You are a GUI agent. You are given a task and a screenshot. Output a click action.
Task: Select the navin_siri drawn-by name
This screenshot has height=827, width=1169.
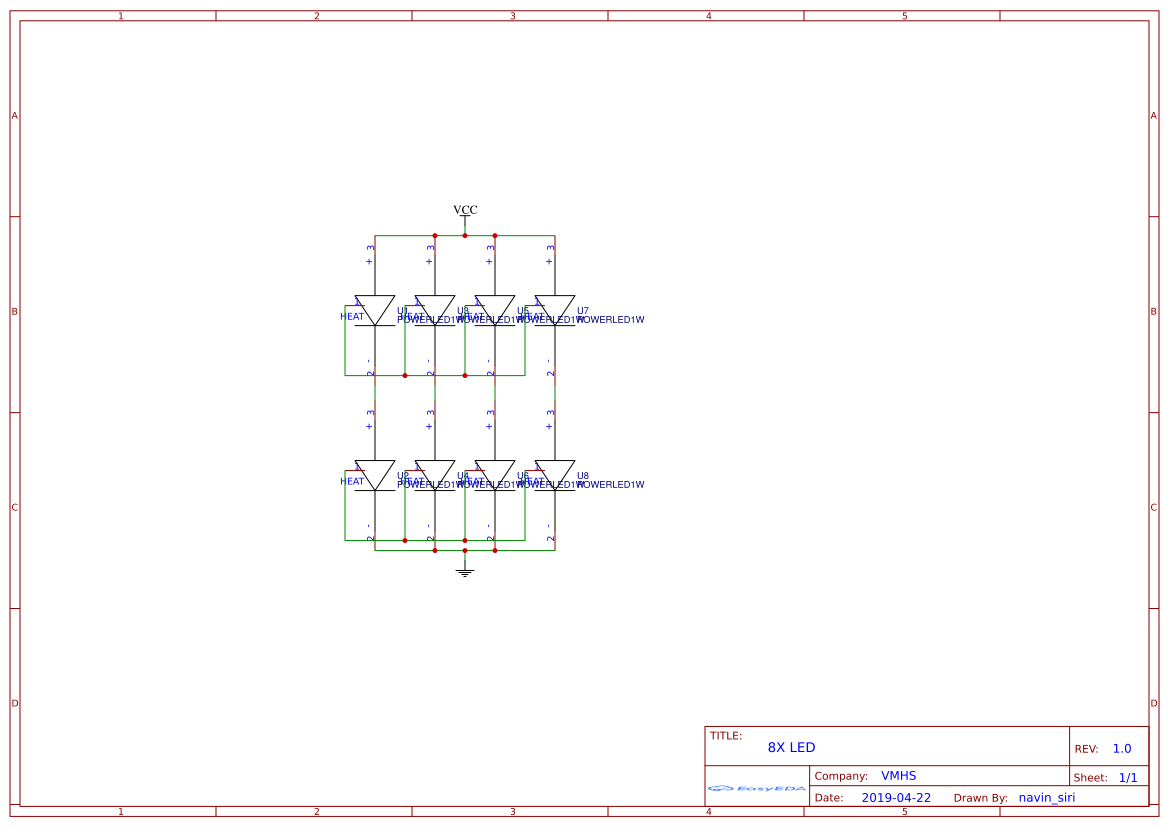1047,797
